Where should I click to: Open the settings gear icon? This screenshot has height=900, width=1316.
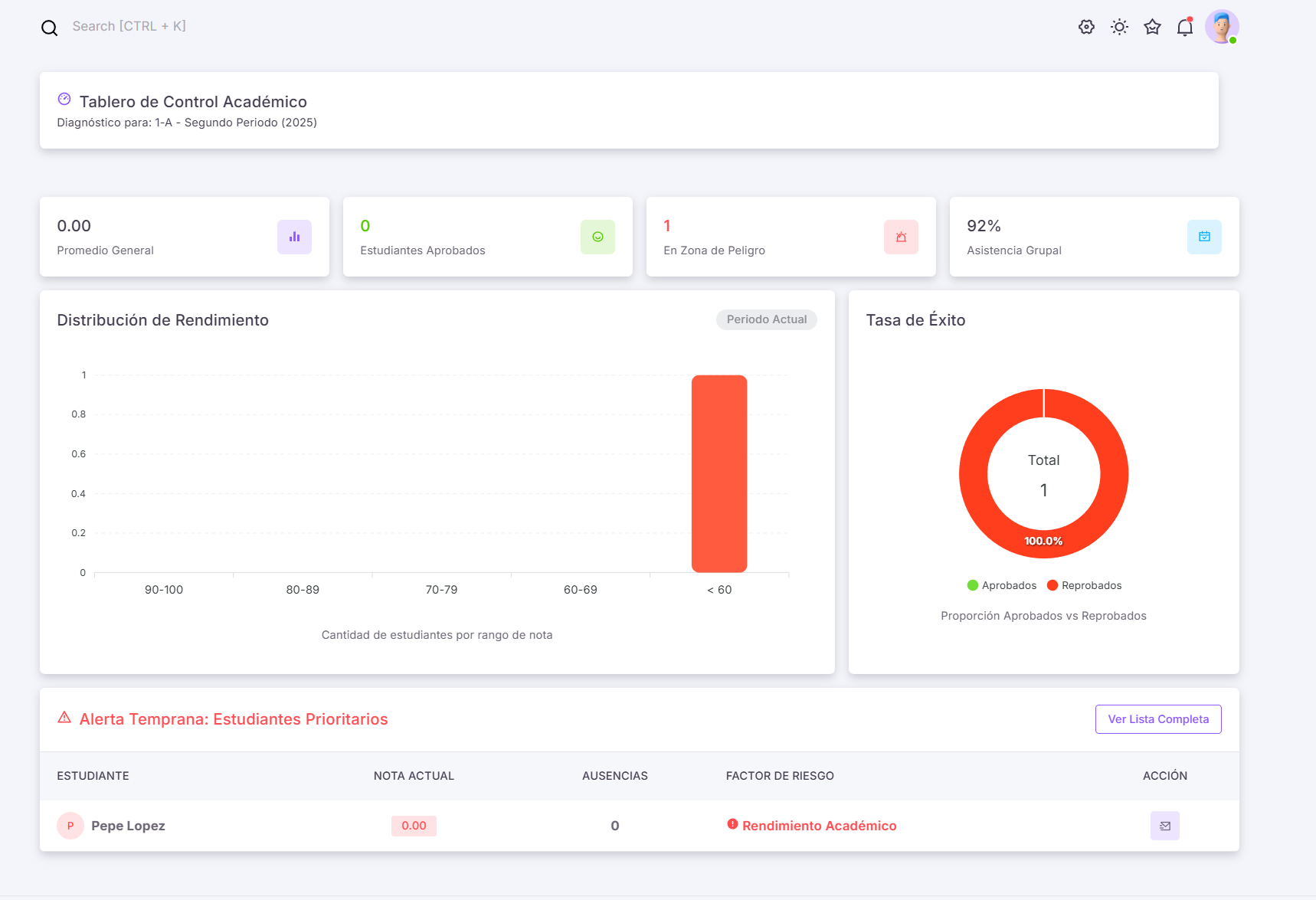(1086, 27)
